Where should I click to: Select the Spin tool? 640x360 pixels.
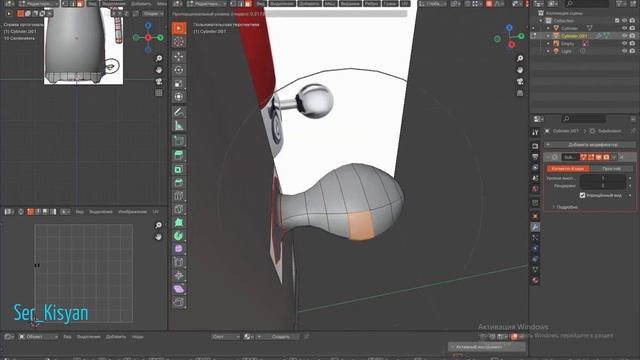point(179,236)
